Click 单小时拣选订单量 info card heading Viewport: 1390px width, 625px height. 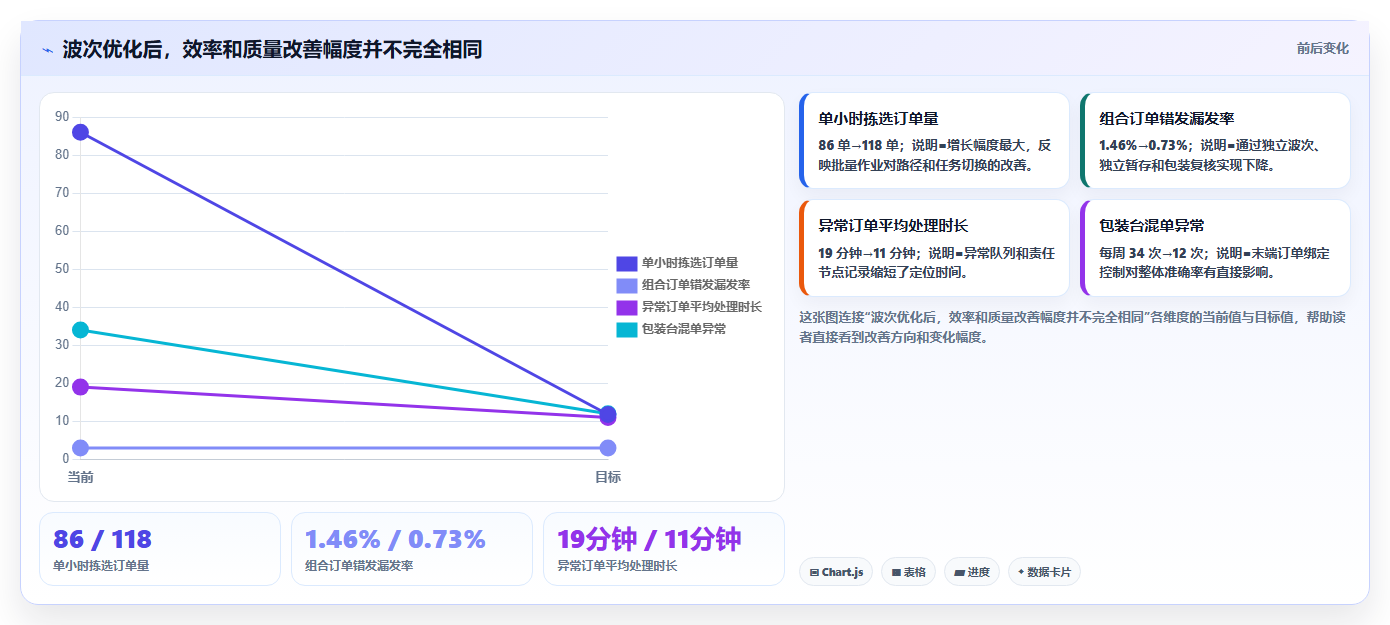pyautogui.click(x=878, y=118)
